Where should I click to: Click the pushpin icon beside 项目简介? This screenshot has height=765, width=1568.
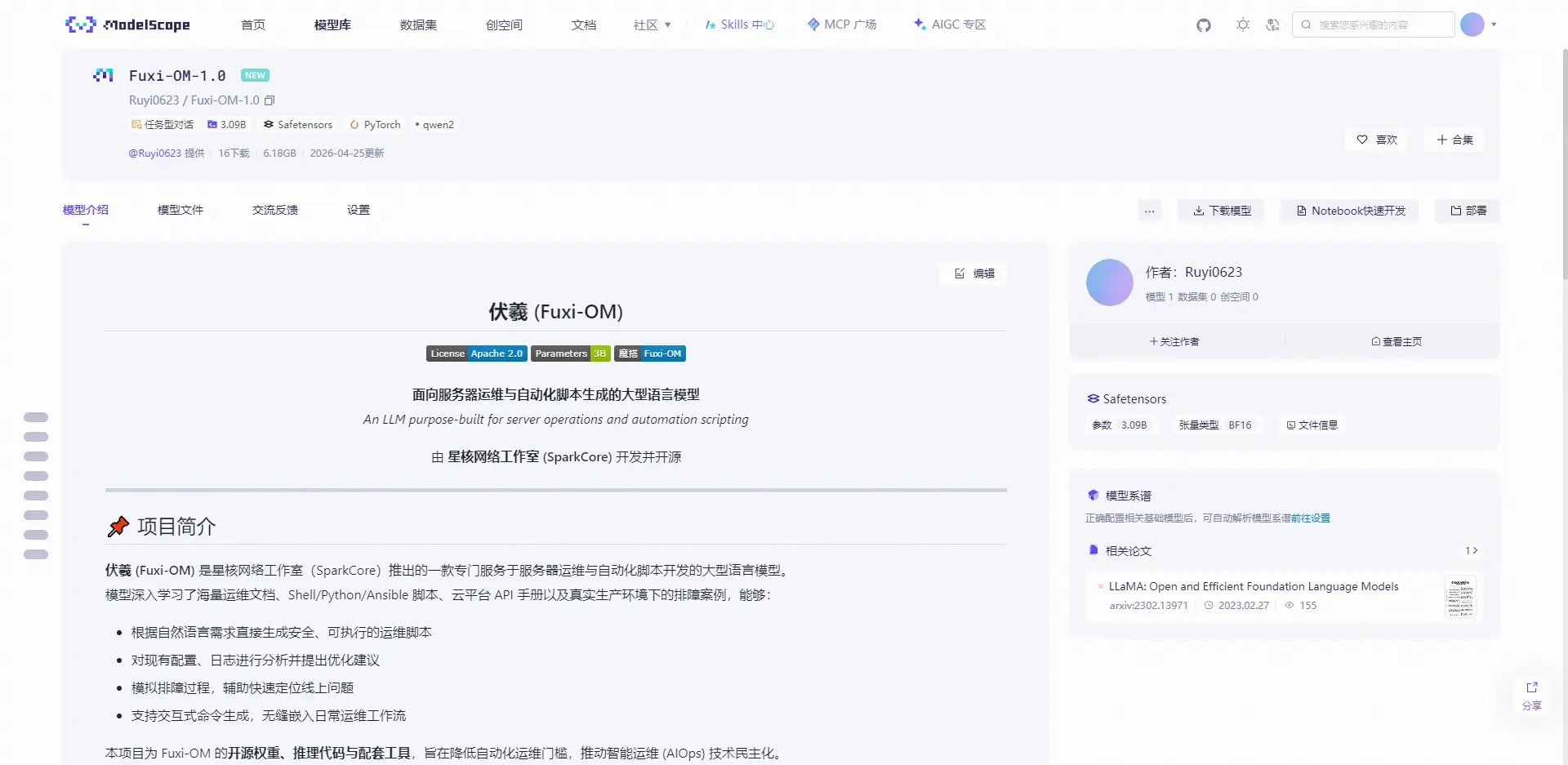pos(118,527)
